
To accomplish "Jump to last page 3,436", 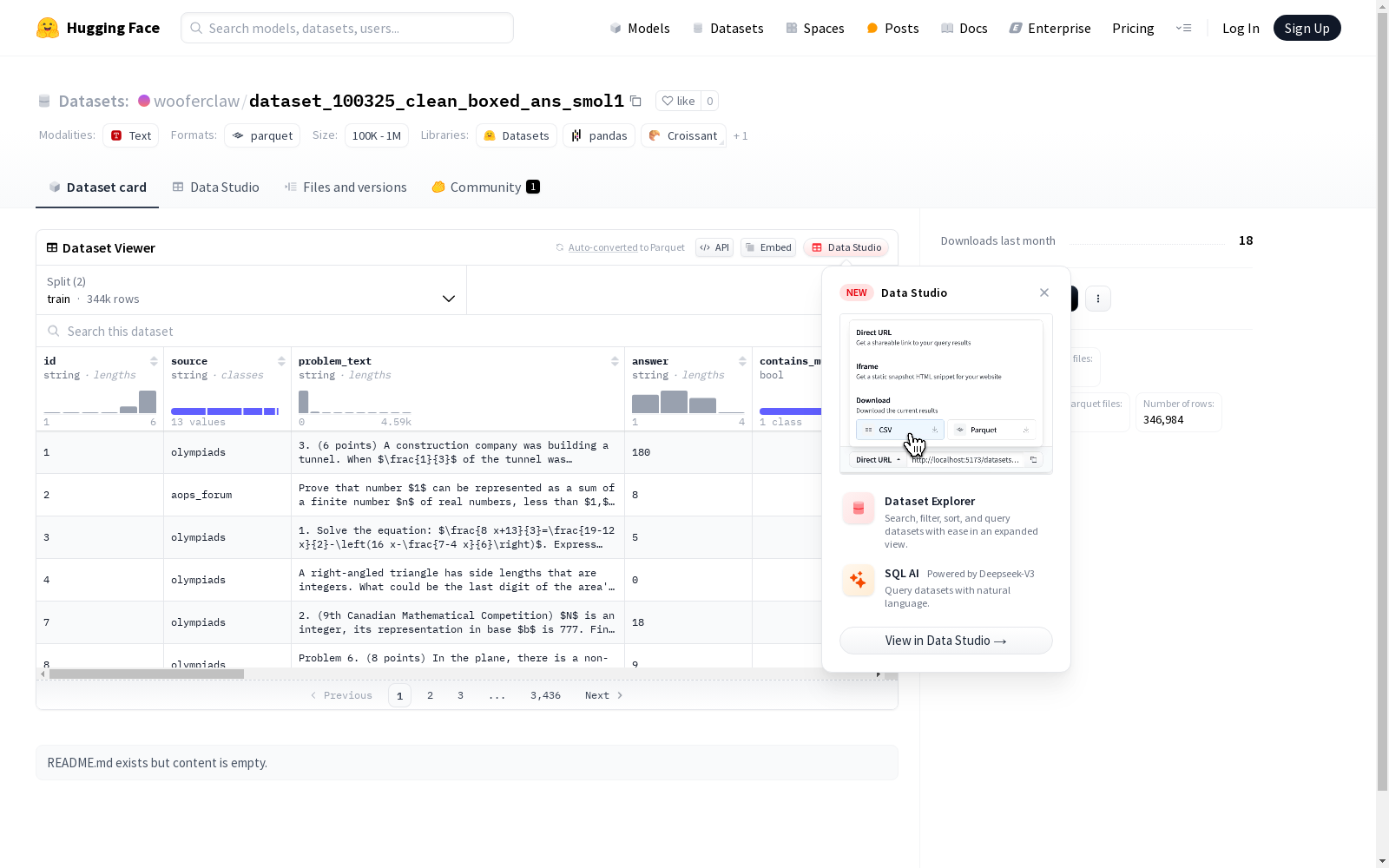I will pyautogui.click(x=545, y=695).
